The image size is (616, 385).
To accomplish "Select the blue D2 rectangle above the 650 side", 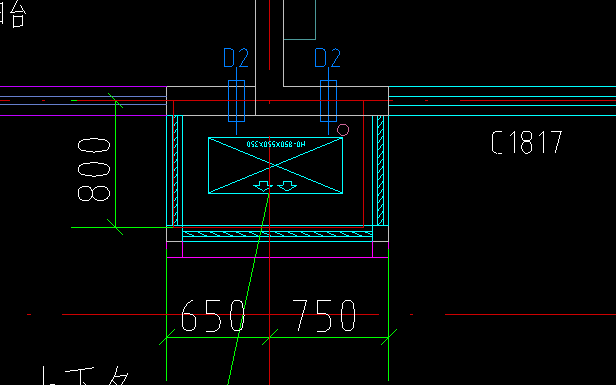I will click(236, 101).
